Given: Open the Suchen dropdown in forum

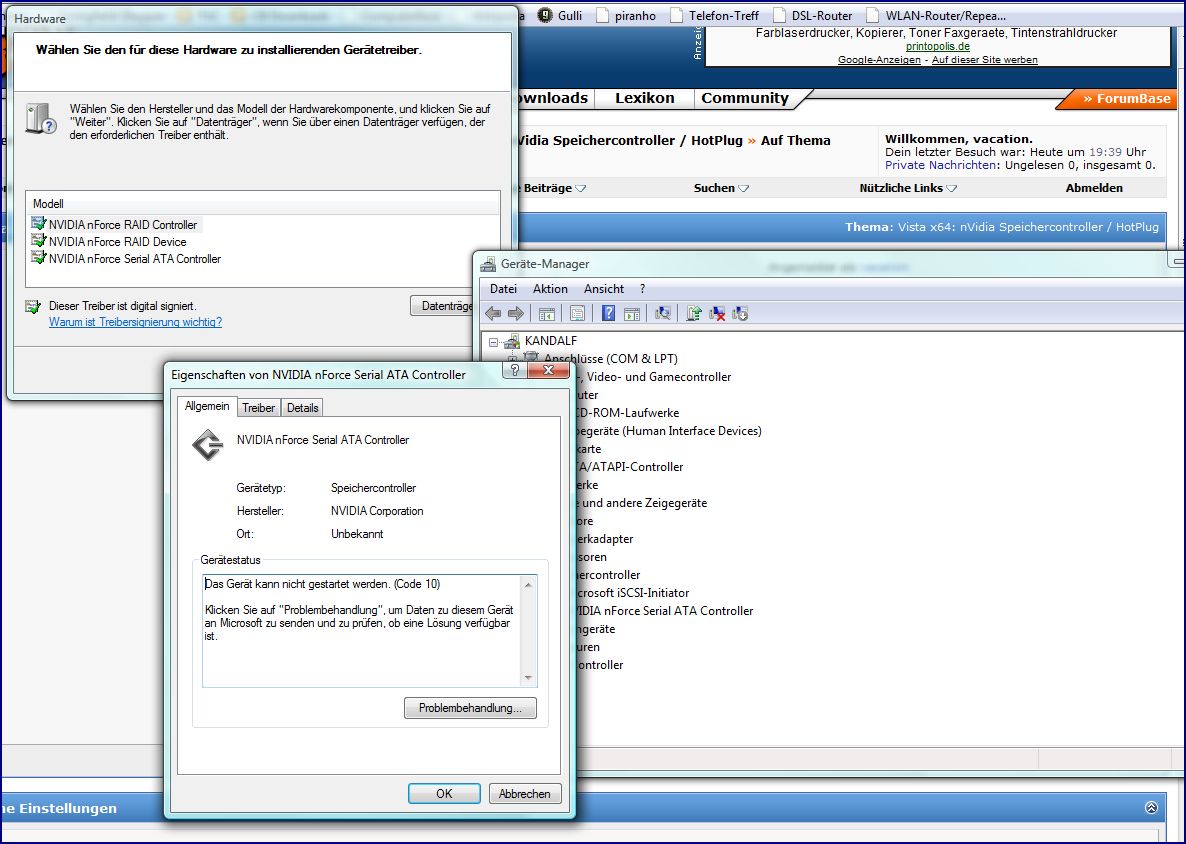Looking at the screenshot, I should [721, 188].
